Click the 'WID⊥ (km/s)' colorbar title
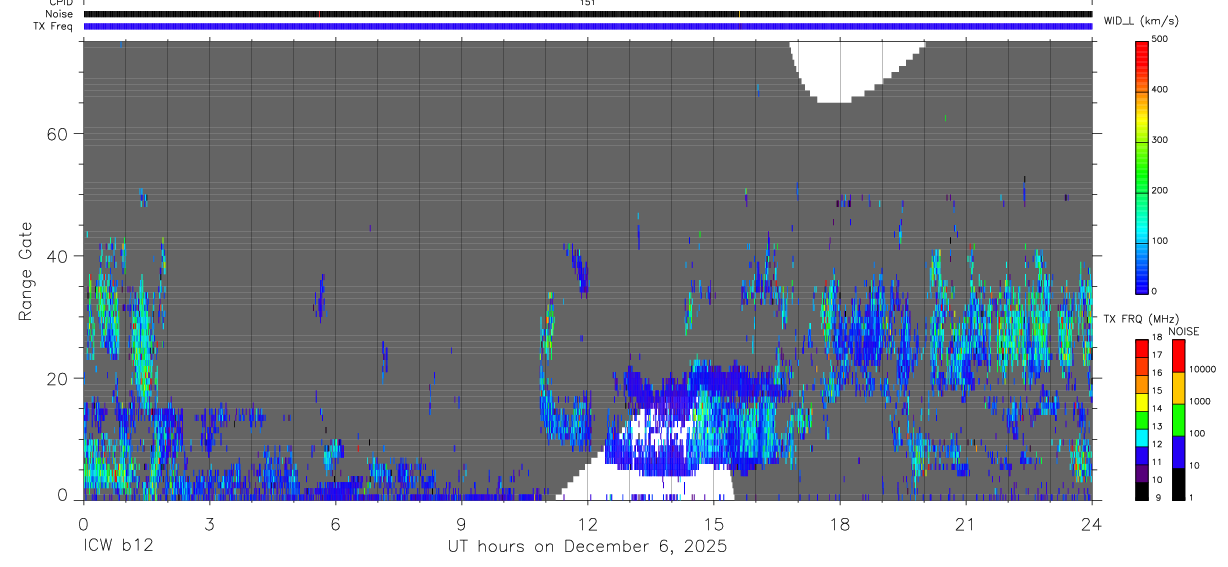This screenshot has width=1228, height=567. [1140, 20]
